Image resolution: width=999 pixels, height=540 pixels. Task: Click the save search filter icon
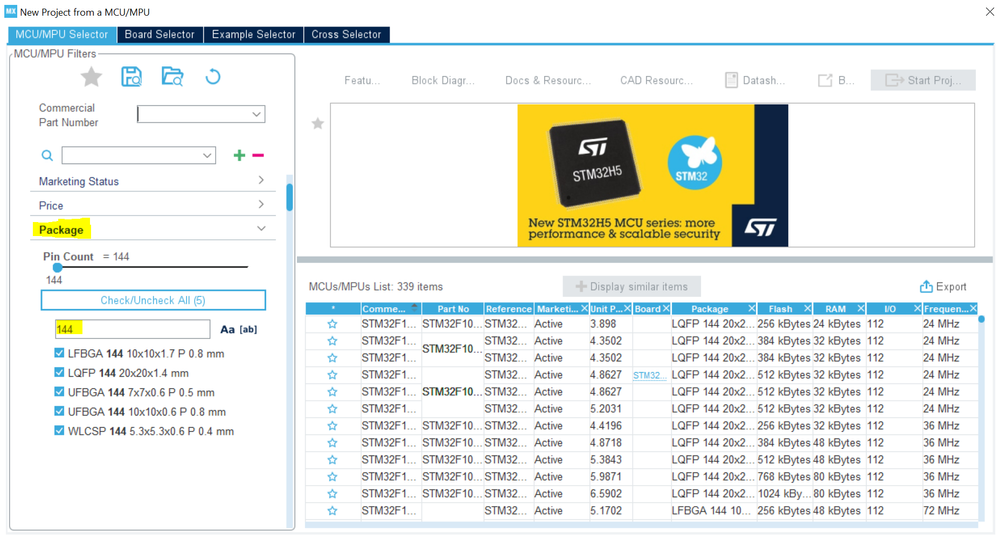(x=131, y=77)
